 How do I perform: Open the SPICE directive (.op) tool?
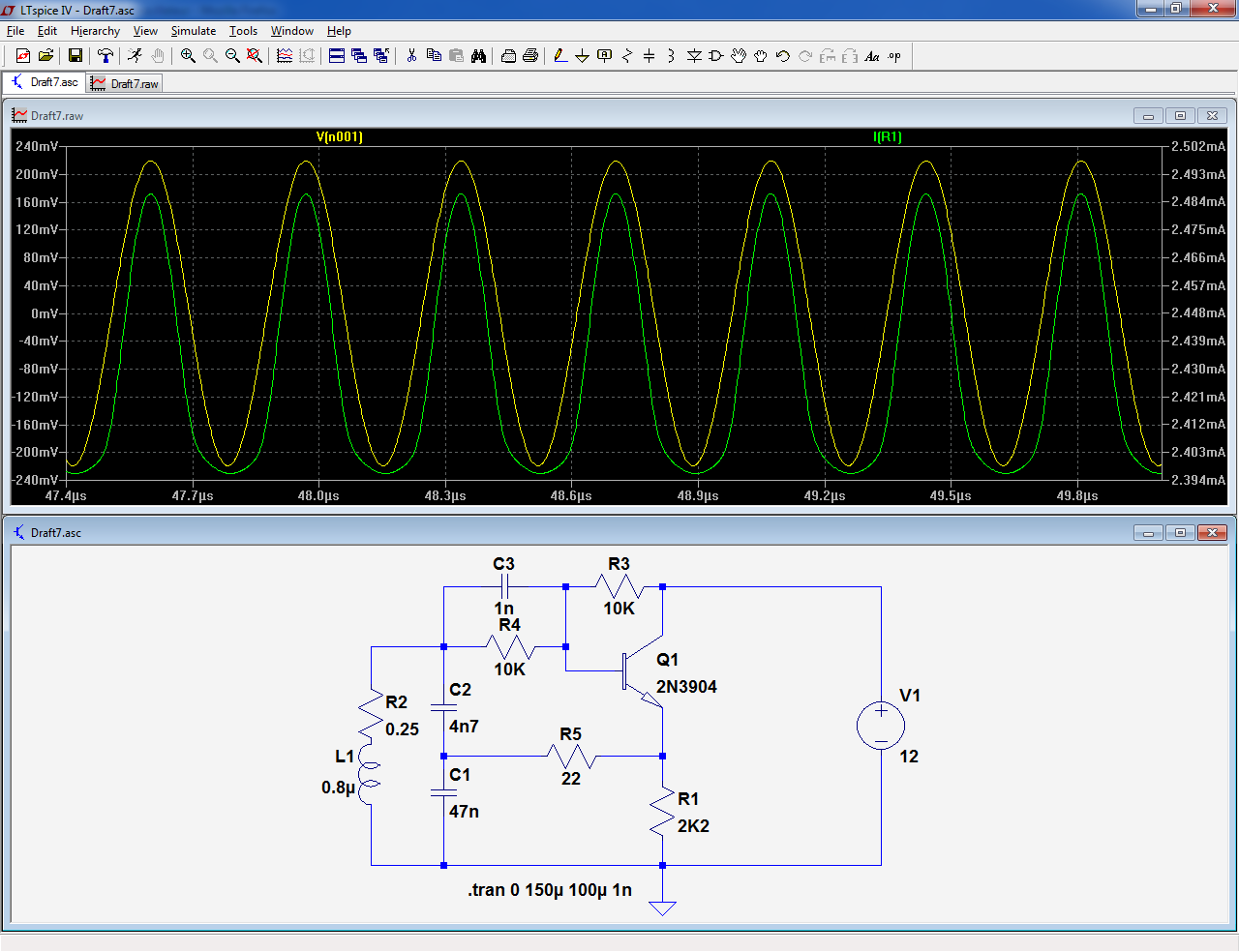[894, 56]
